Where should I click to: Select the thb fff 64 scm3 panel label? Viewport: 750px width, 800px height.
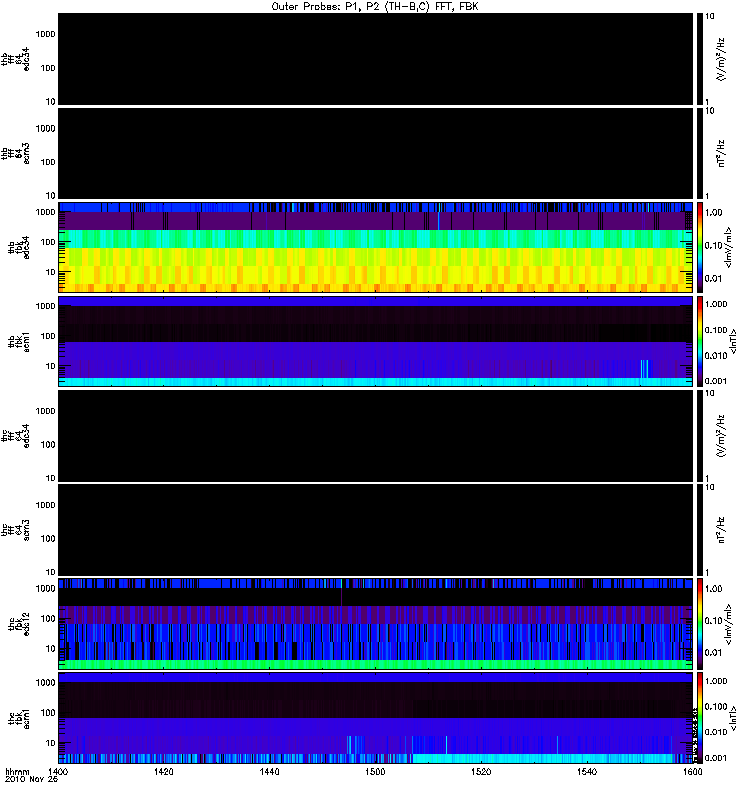pyautogui.click(x=16, y=154)
